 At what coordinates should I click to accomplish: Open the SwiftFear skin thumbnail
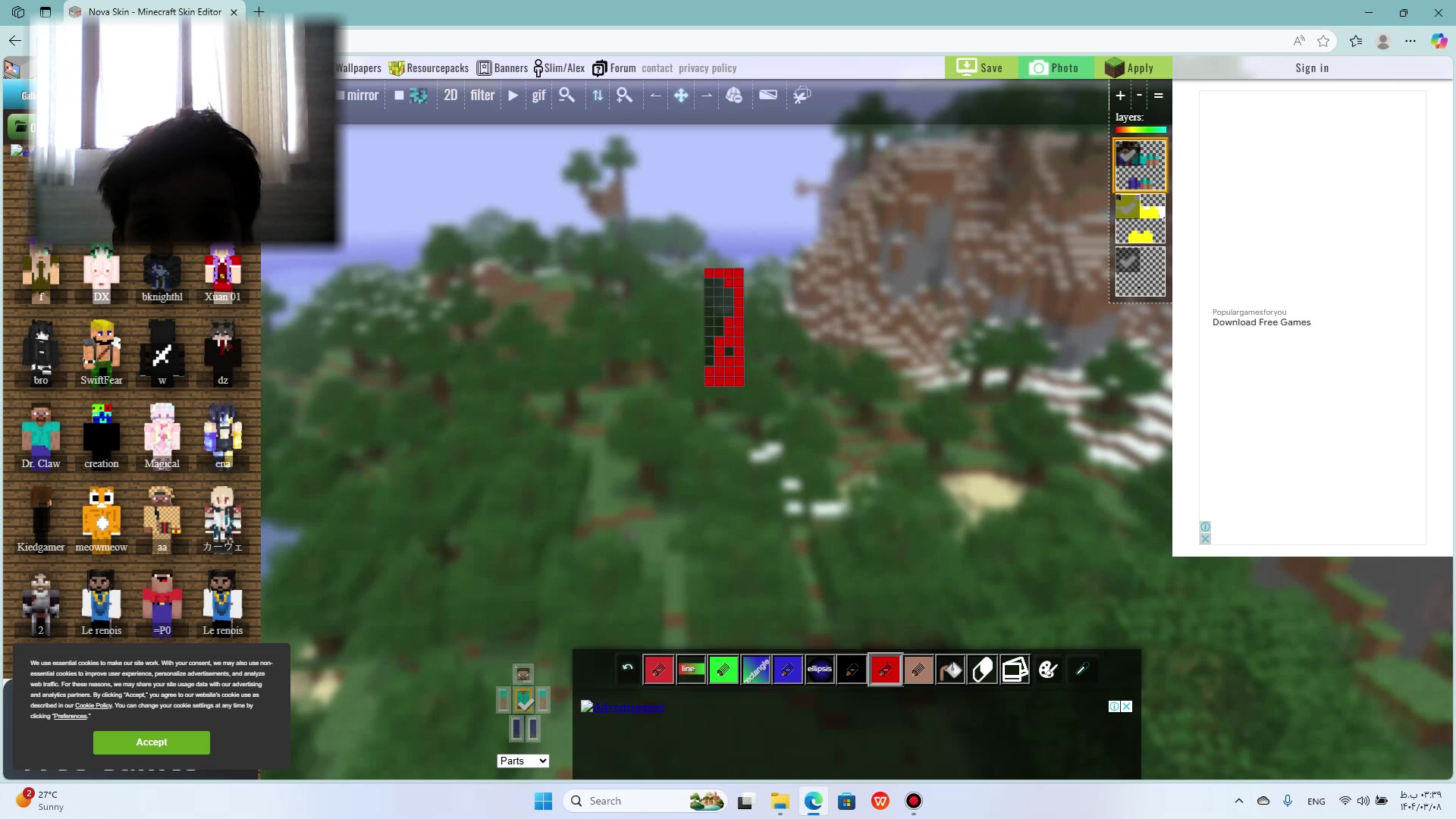(x=102, y=352)
